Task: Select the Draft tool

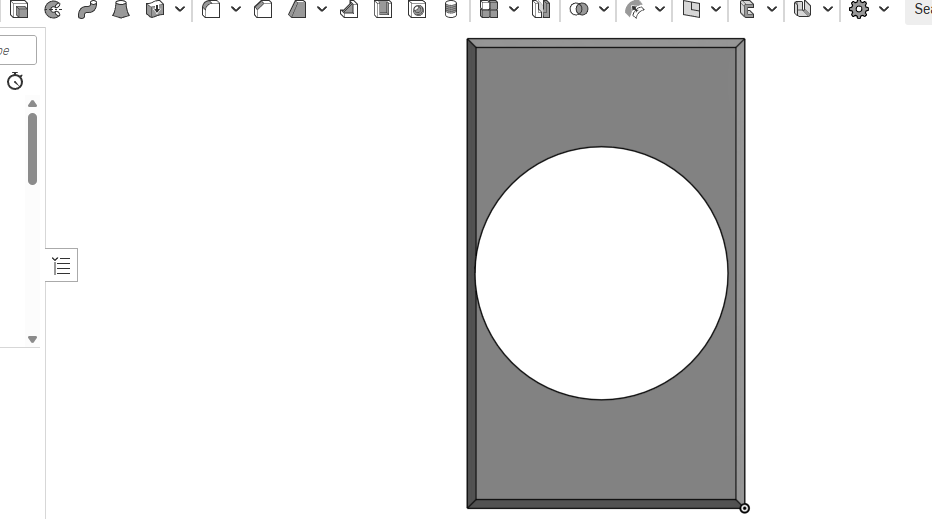Action: 297,9
